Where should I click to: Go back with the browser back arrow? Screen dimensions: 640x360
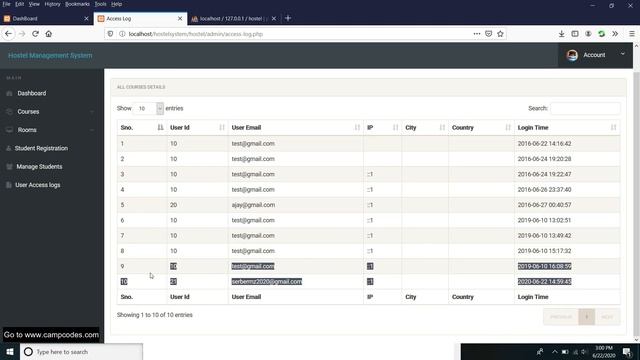pos(8,34)
